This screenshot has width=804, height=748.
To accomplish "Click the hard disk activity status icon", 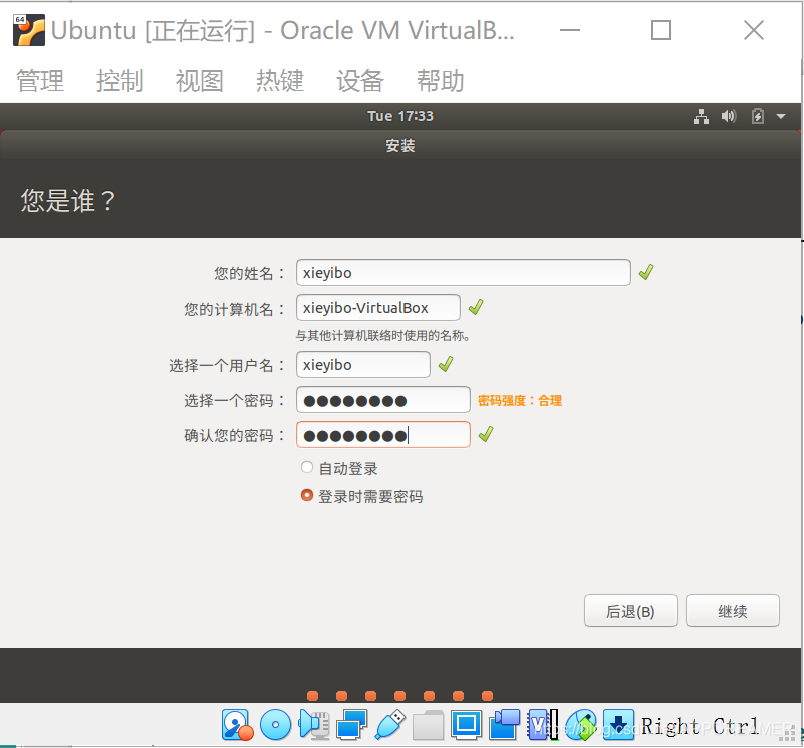I will click(x=237, y=724).
